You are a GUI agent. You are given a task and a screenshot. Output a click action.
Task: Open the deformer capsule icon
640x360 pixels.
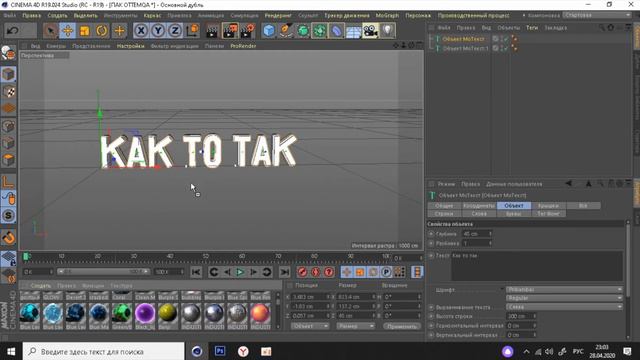point(337,31)
